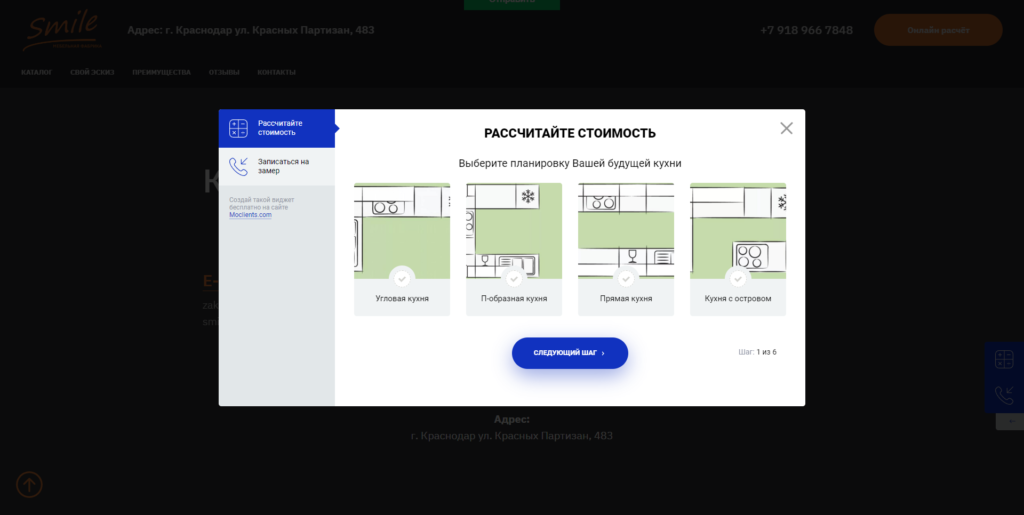1024x515 pixels.
Task: Follow the Moclients.com link
Action: tap(250, 215)
